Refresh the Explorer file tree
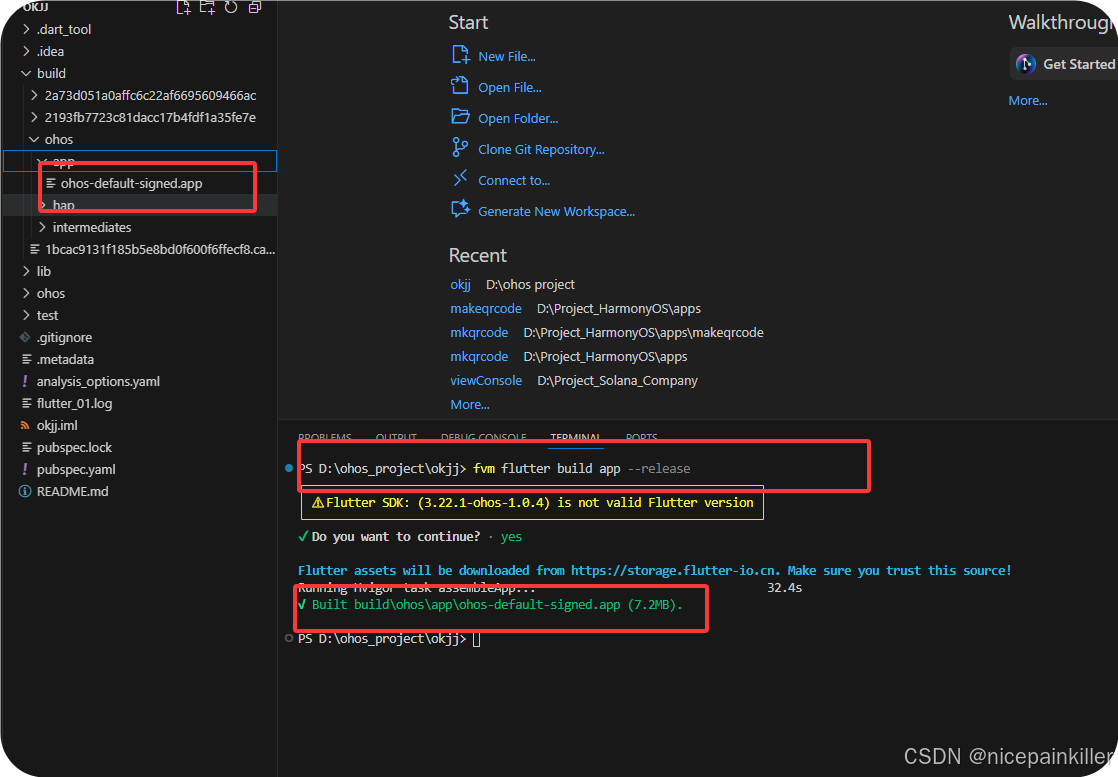Viewport: 1118px width, 777px height. tap(231, 7)
